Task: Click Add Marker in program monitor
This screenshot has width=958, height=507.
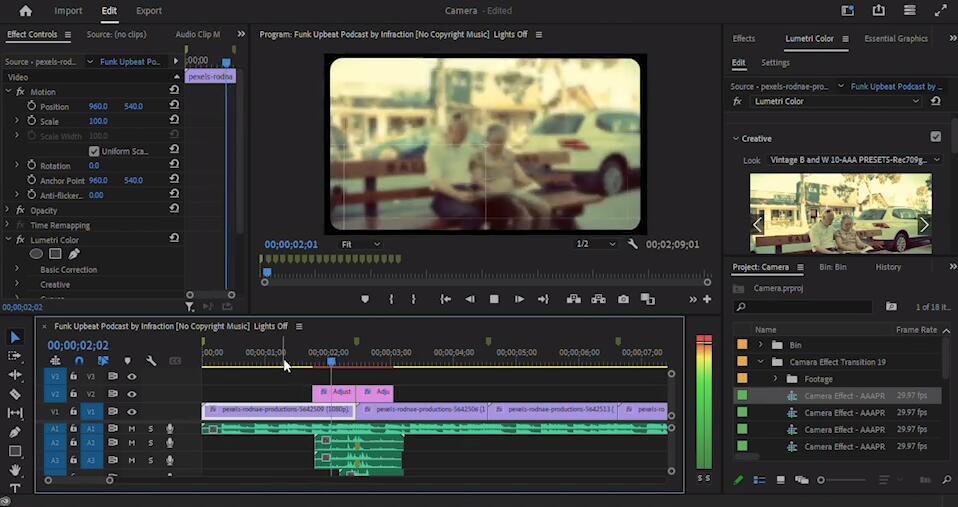Action: coord(365,299)
